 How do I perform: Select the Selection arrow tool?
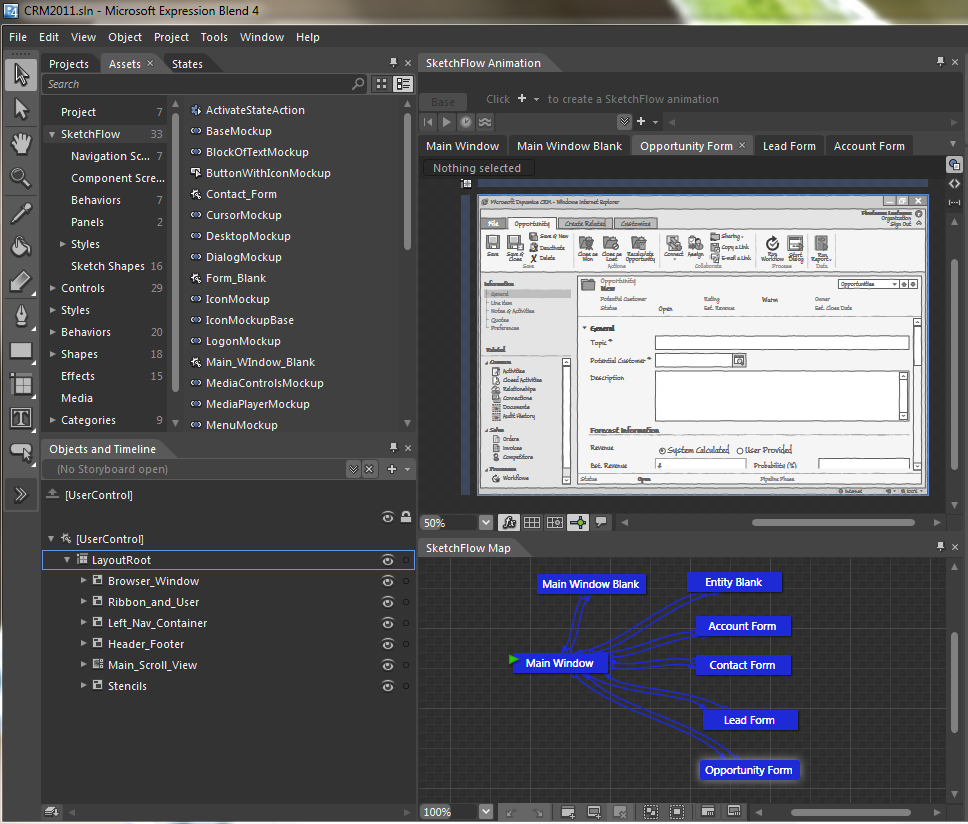click(21, 75)
